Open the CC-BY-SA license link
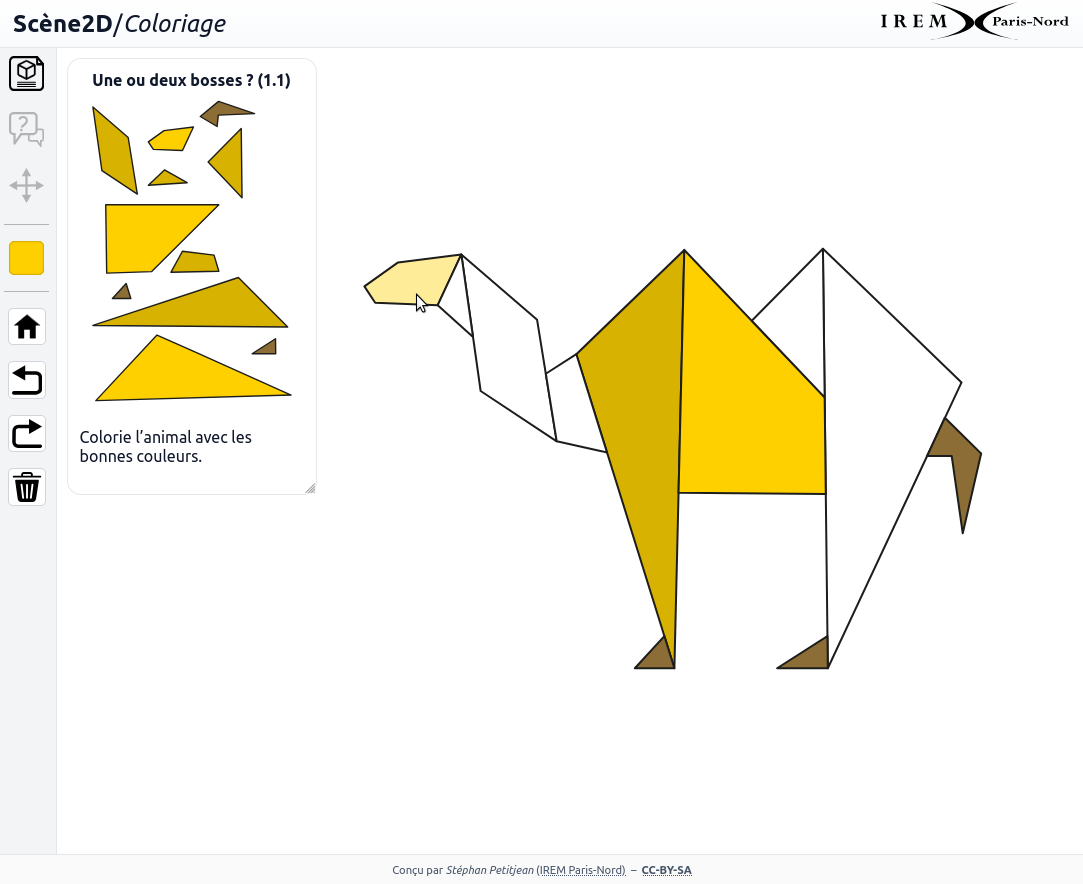Image resolution: width=1083 pixels, height=884 pixels. click(667, 870)
